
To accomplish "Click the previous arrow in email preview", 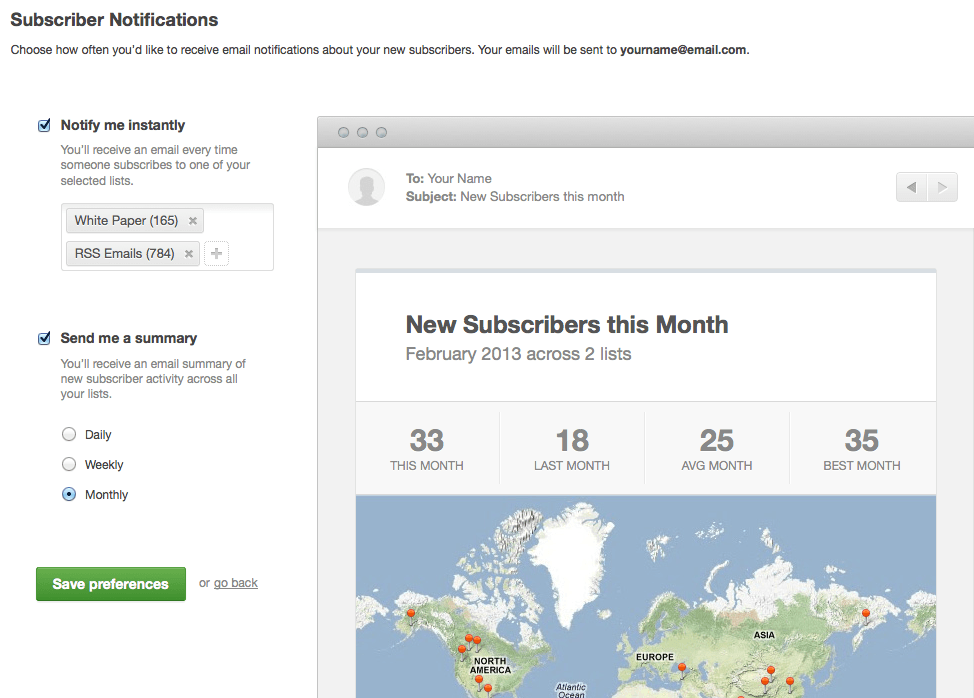I will pyautogui.click(x=911, y=187).
